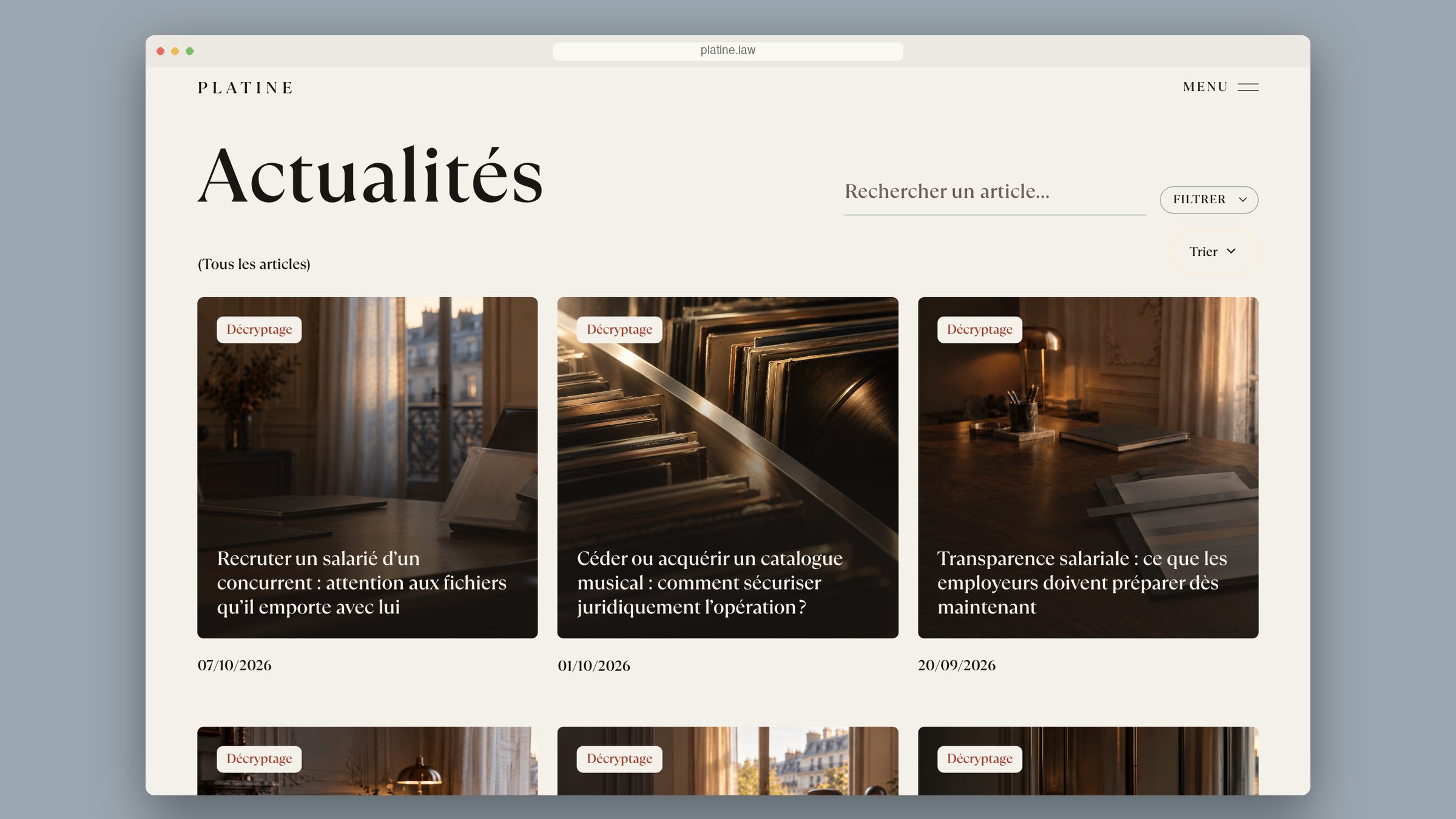
Task: Close the browser window with red button
Action: (x=160, y=51)
